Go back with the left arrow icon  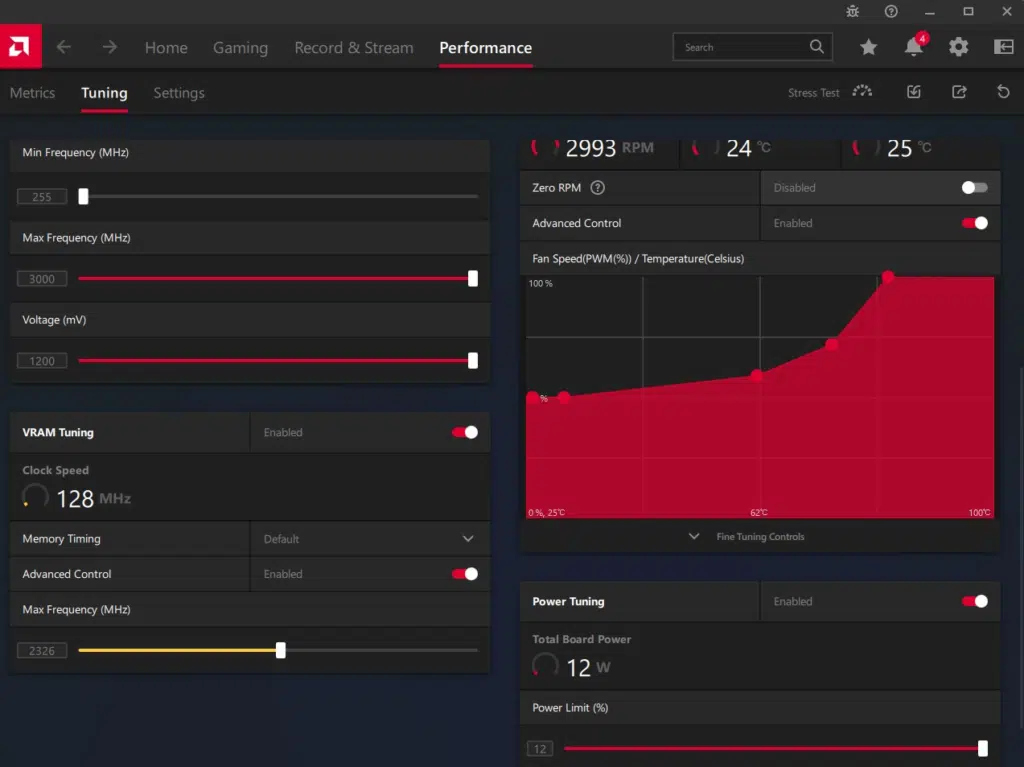(64, 47)
